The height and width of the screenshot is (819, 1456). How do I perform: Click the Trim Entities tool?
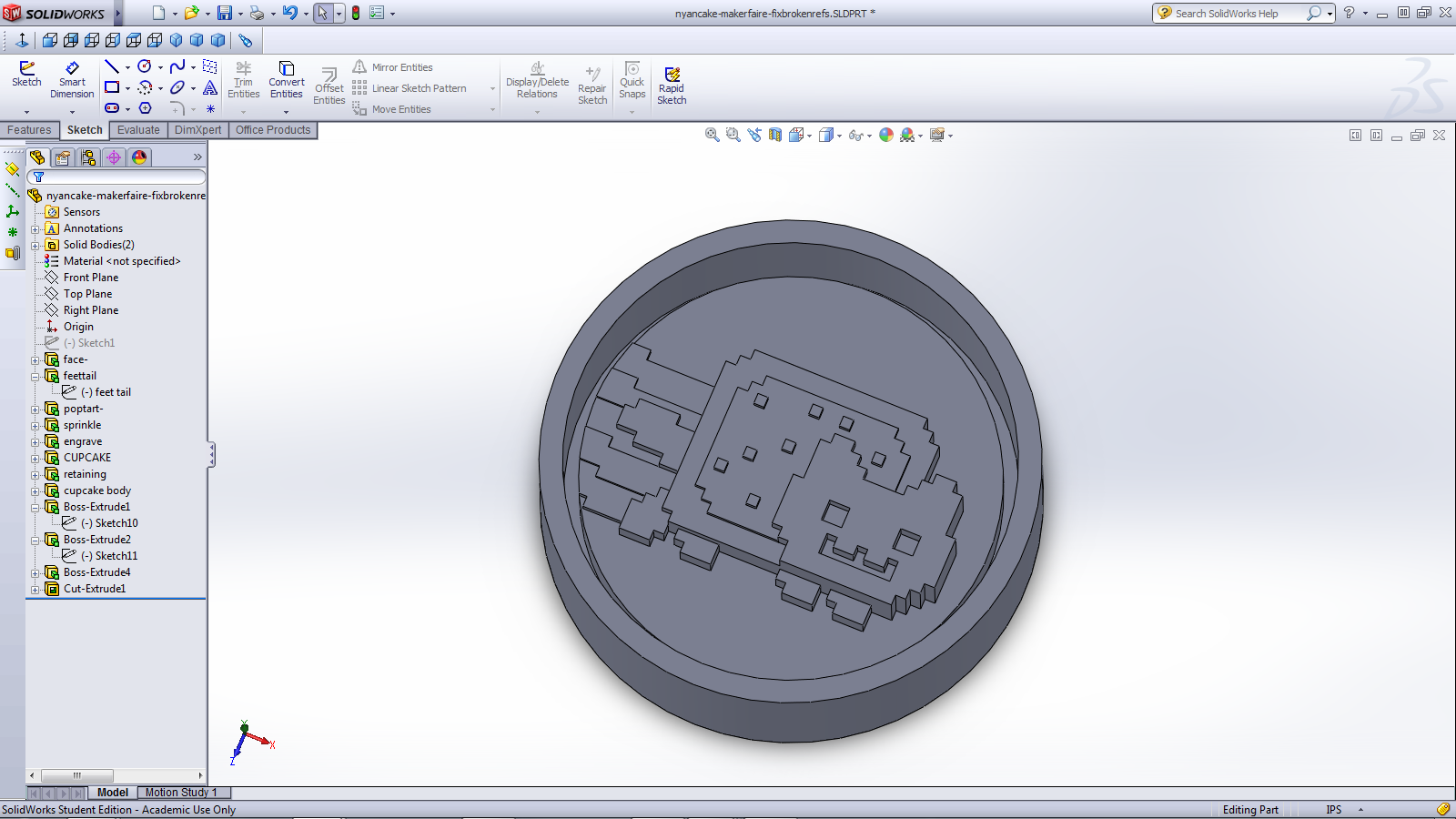point(243,79)
